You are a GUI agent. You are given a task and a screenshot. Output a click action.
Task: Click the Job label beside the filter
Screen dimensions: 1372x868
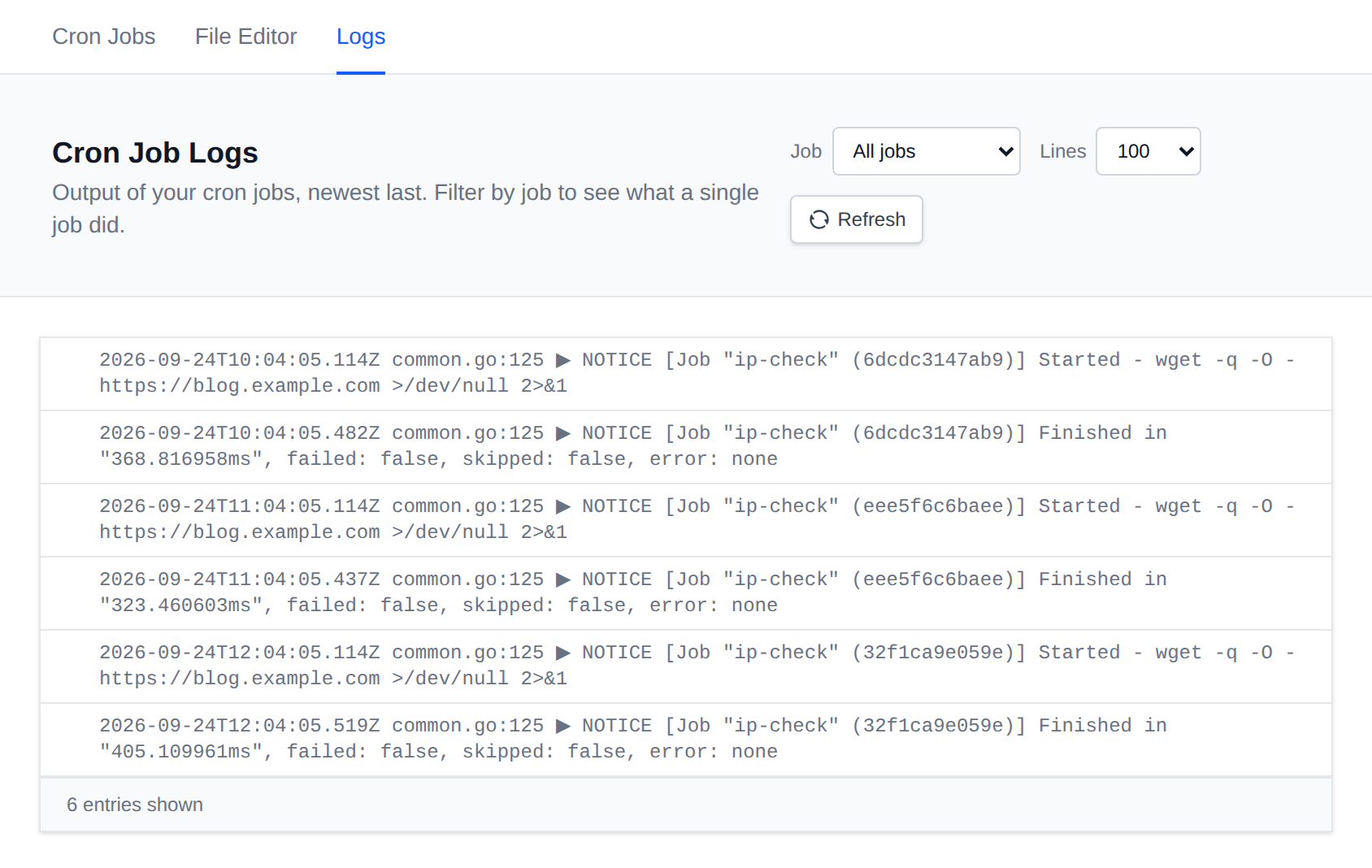(806, 151)
